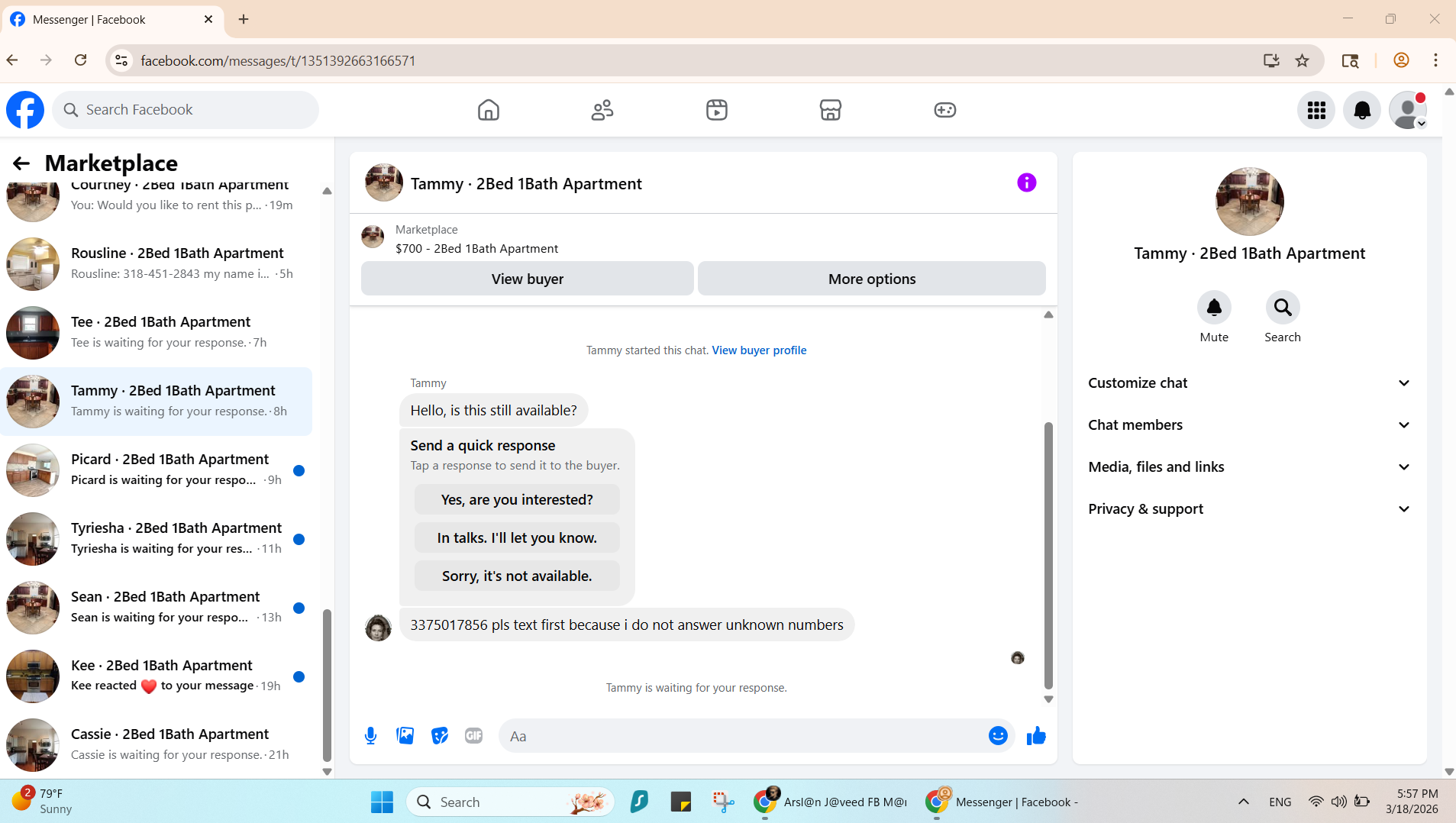
Task: Expand Privacy & support section
Action: [x=1249, y=509]
